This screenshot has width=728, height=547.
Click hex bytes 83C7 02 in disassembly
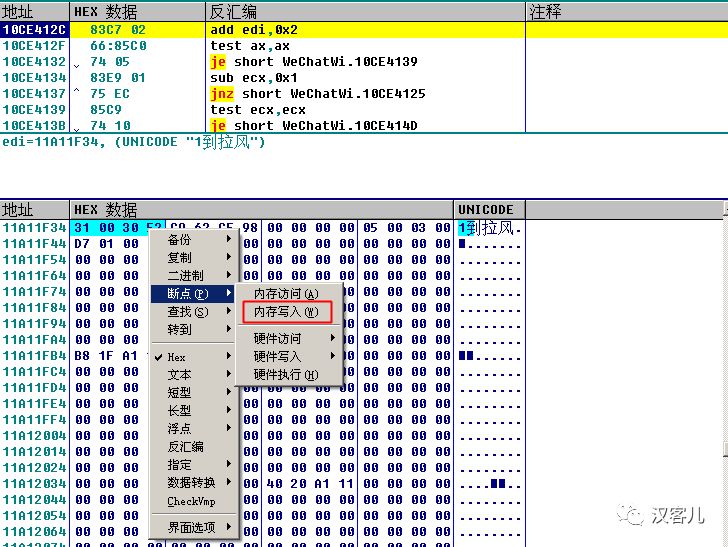click(118, 30)
